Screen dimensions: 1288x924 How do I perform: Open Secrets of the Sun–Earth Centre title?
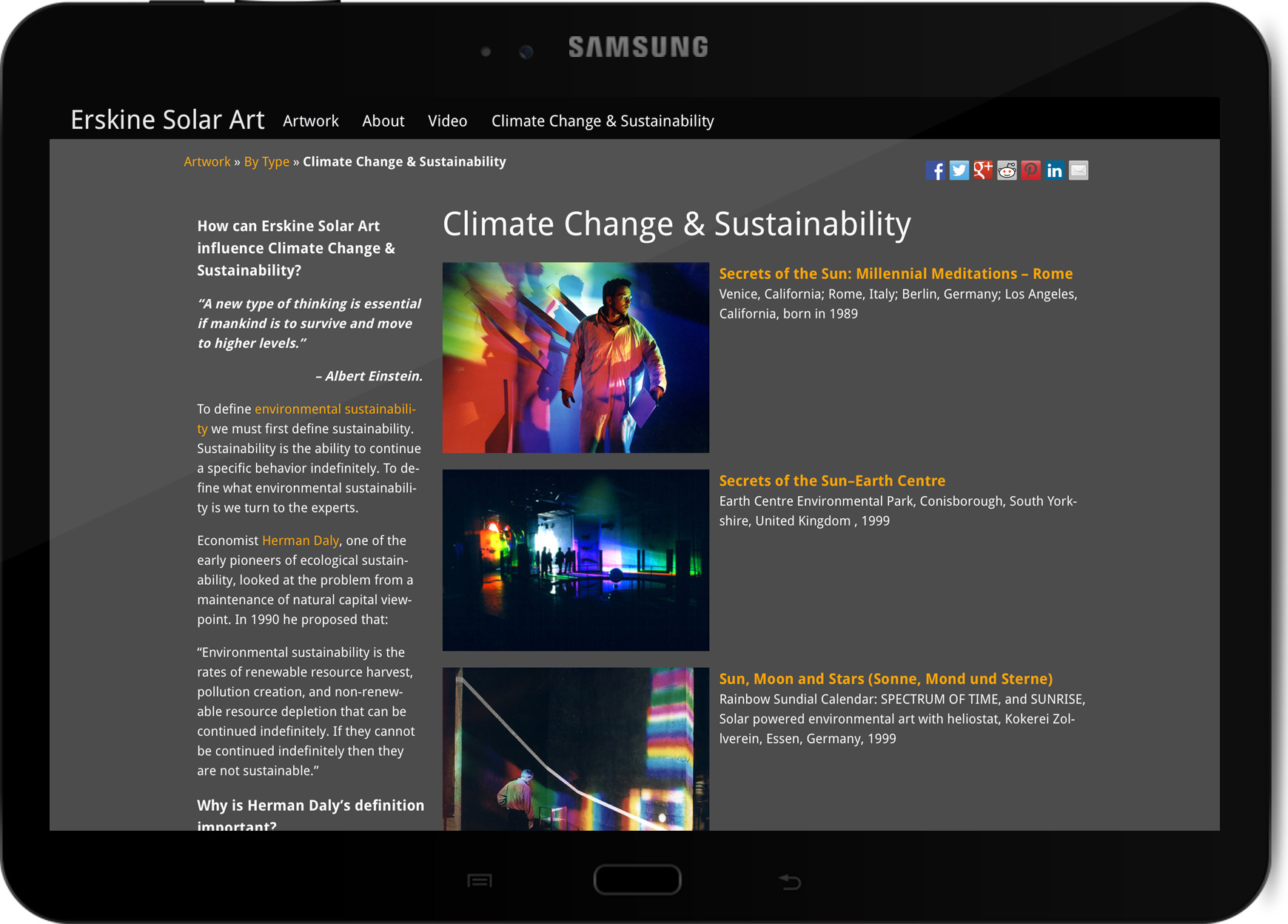[831, 481]
